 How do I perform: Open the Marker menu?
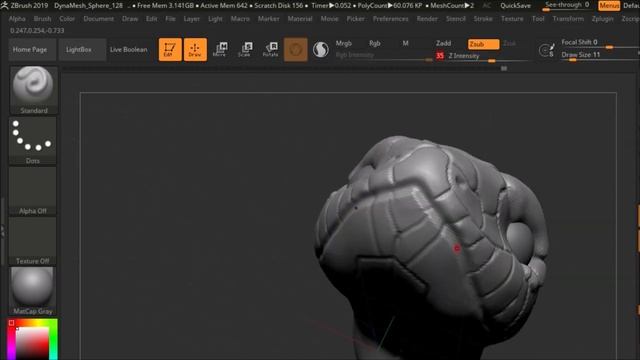point(269,19)
